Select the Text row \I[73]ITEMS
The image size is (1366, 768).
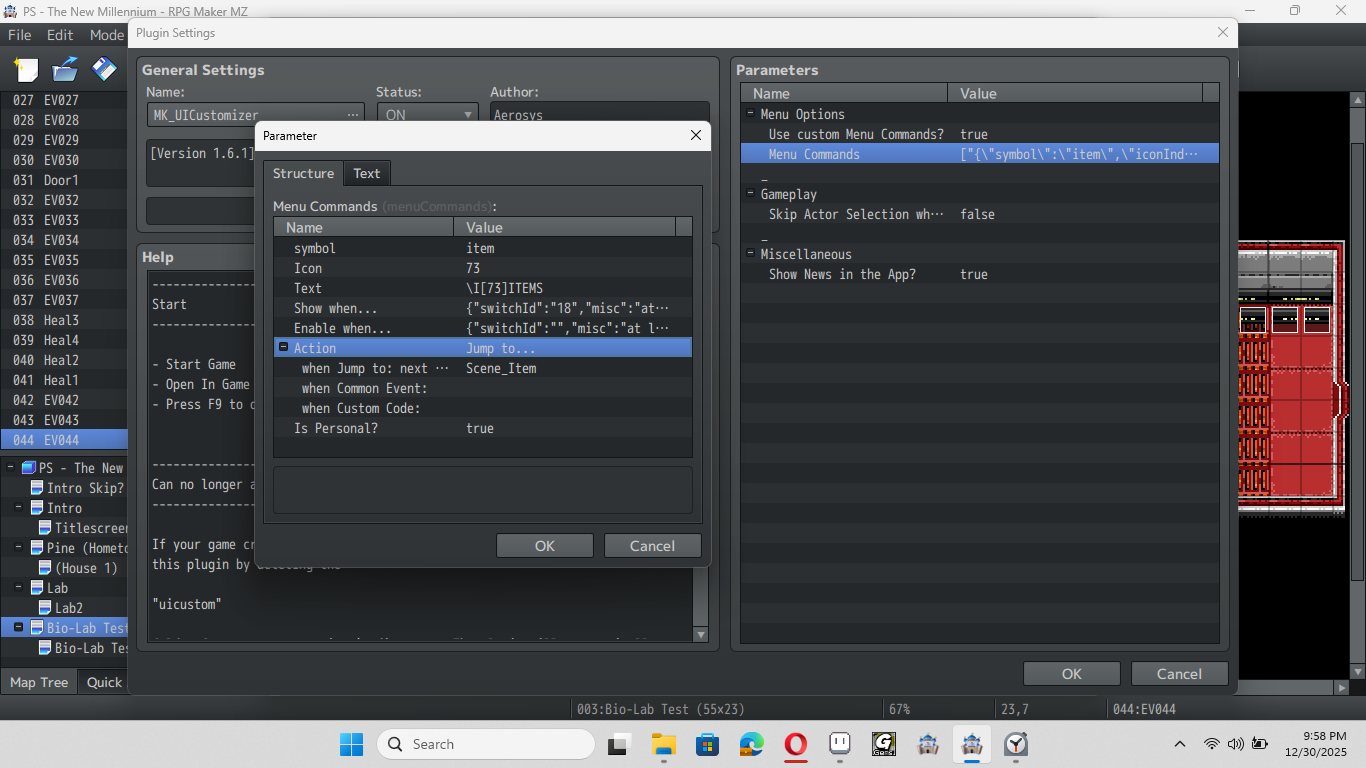[x=483, y=288]
